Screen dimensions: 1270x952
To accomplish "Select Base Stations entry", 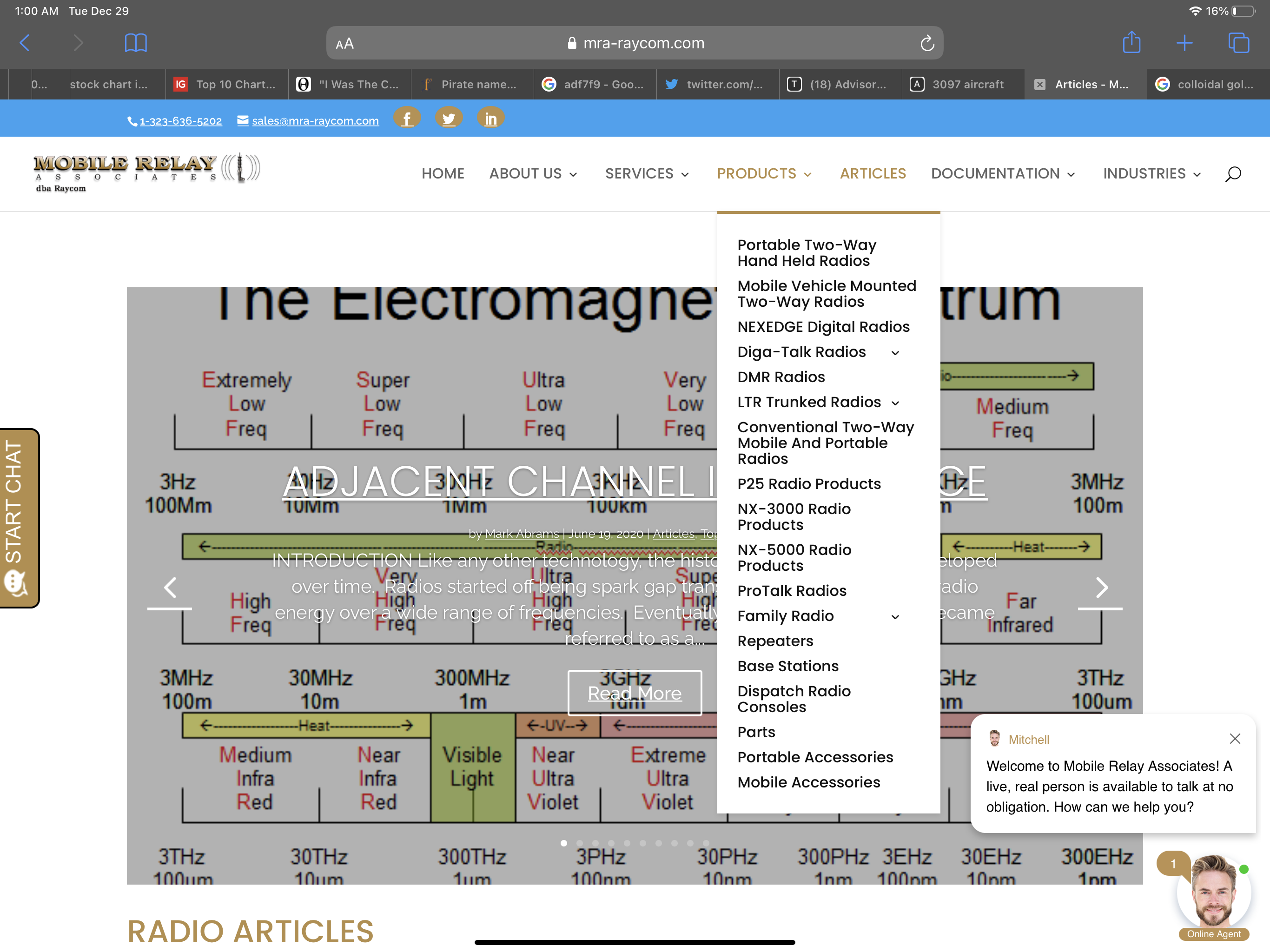I will tap(788, 666).
